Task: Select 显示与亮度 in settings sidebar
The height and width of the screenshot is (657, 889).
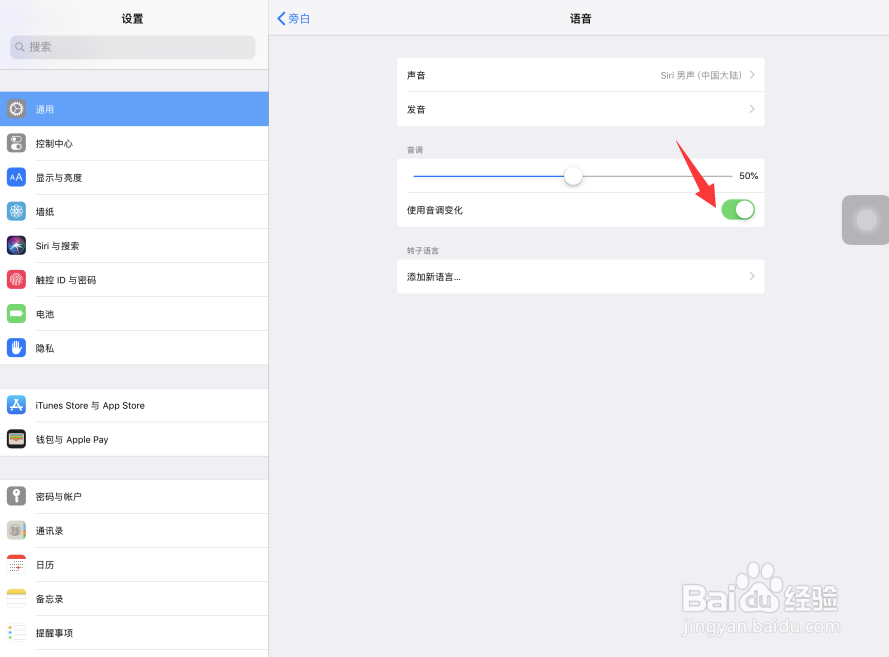Action: pyautogui.click(x=134, y=177)
